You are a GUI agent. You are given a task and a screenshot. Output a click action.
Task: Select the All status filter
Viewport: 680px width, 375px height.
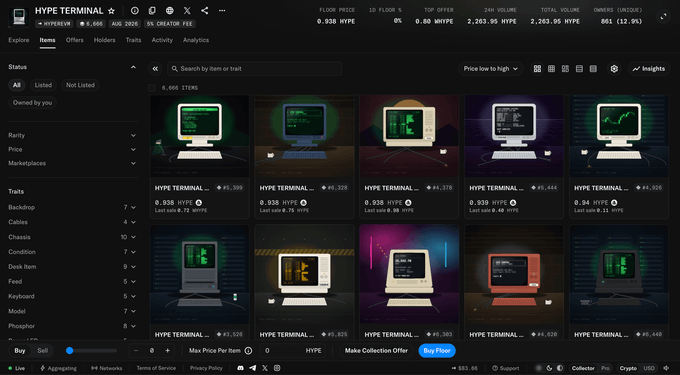(x=16, y=85)
